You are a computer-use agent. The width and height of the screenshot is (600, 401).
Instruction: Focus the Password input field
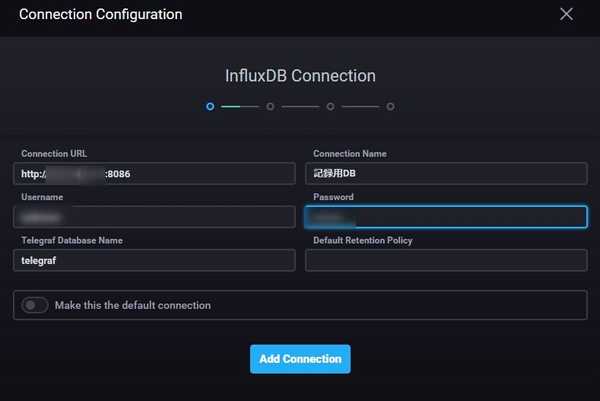pyautogui.click(x=446, y=217)
